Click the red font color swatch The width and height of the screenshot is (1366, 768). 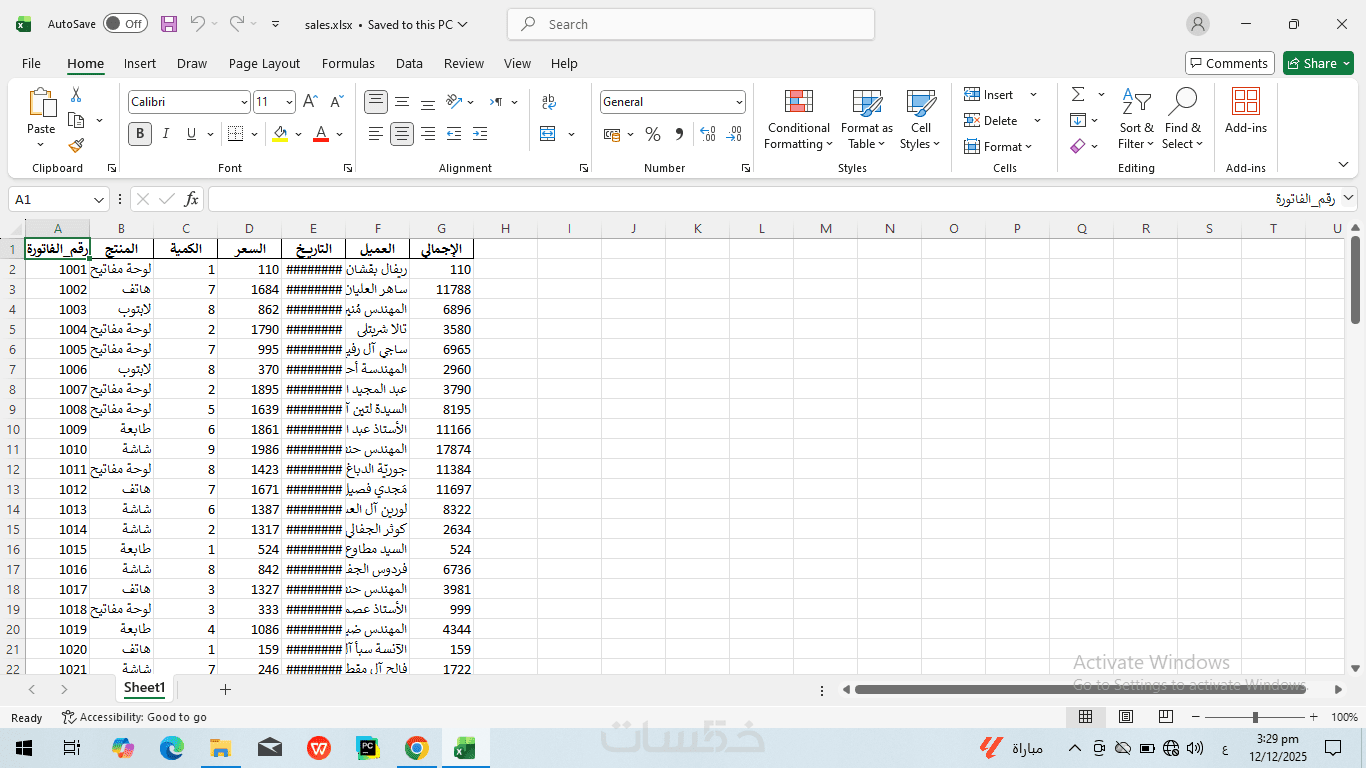point(321,134)
